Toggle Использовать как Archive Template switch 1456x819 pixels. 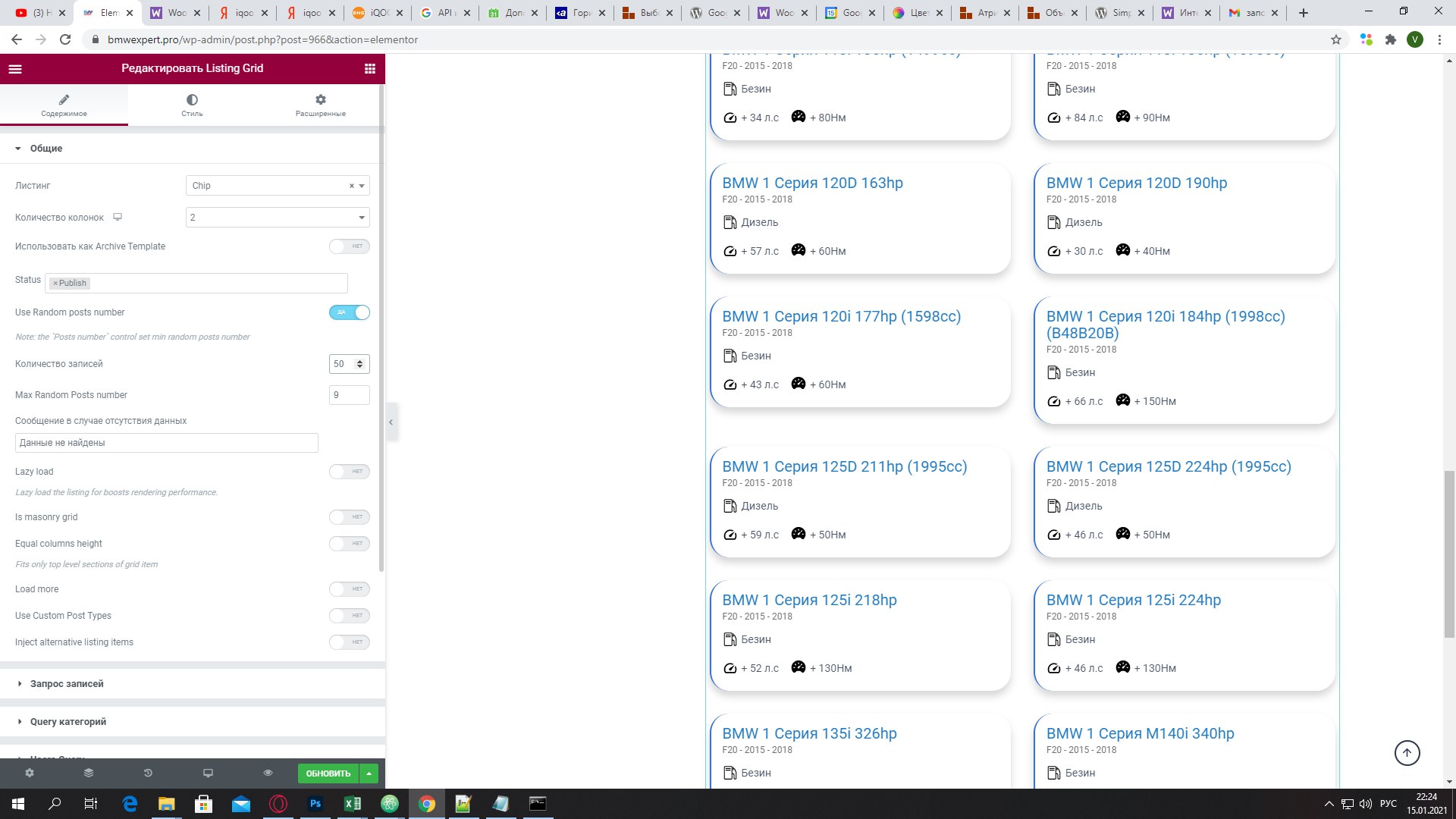(350, 246)
